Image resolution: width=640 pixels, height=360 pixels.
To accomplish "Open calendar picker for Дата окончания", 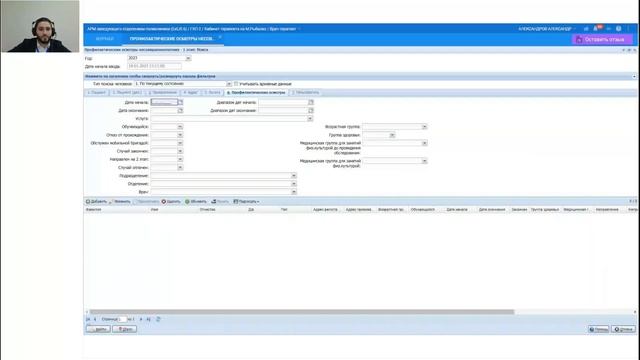I will [180, 111].
